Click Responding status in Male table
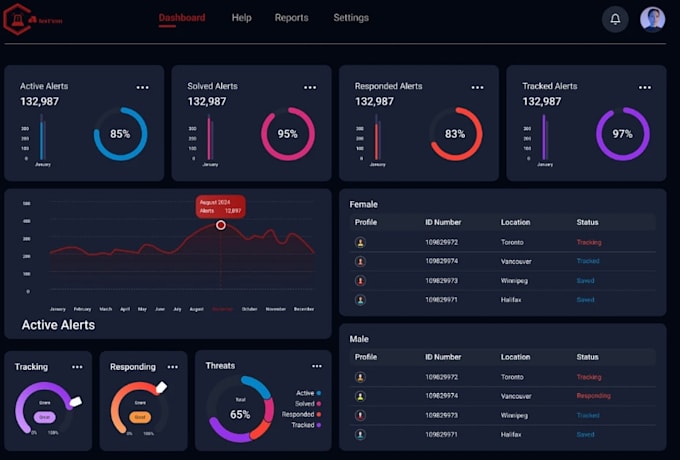 coord(593,396)
